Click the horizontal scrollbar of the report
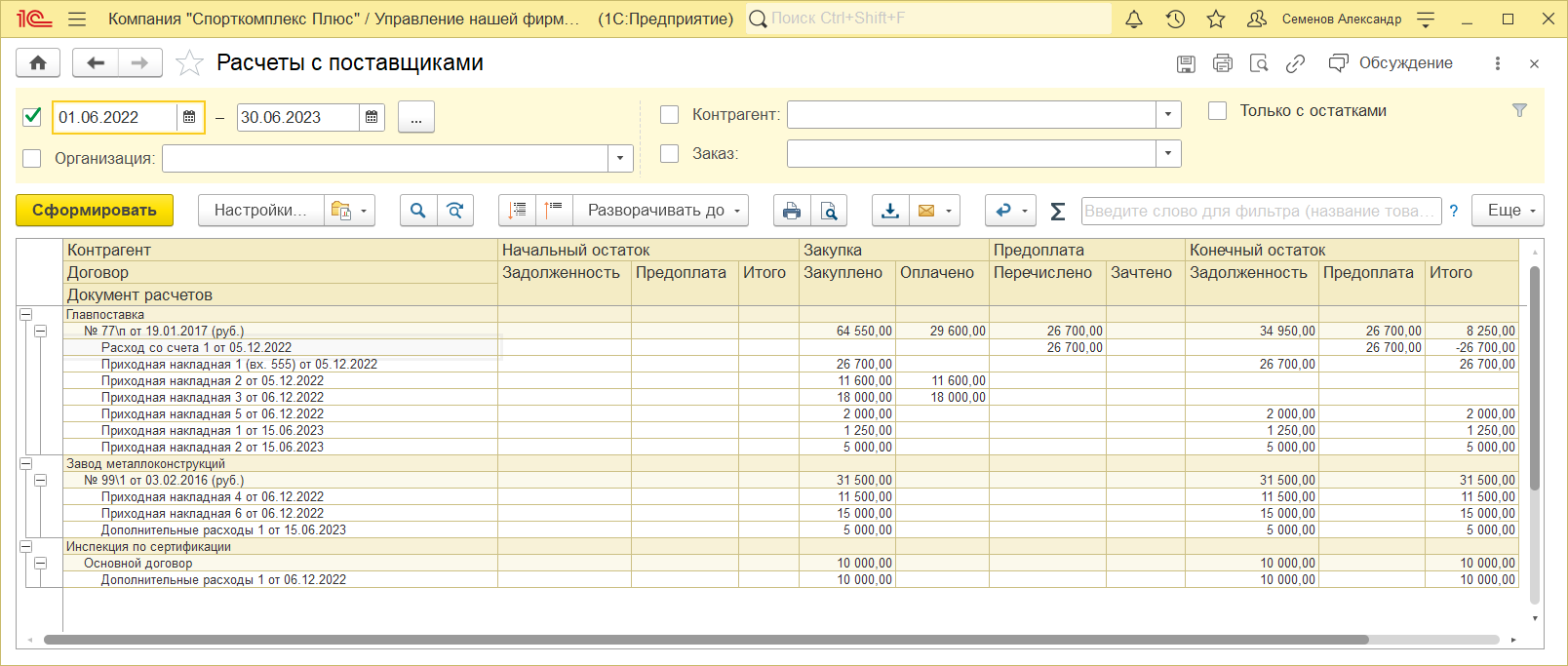This screenshot has height=666, width=1568. coord(706,640)
